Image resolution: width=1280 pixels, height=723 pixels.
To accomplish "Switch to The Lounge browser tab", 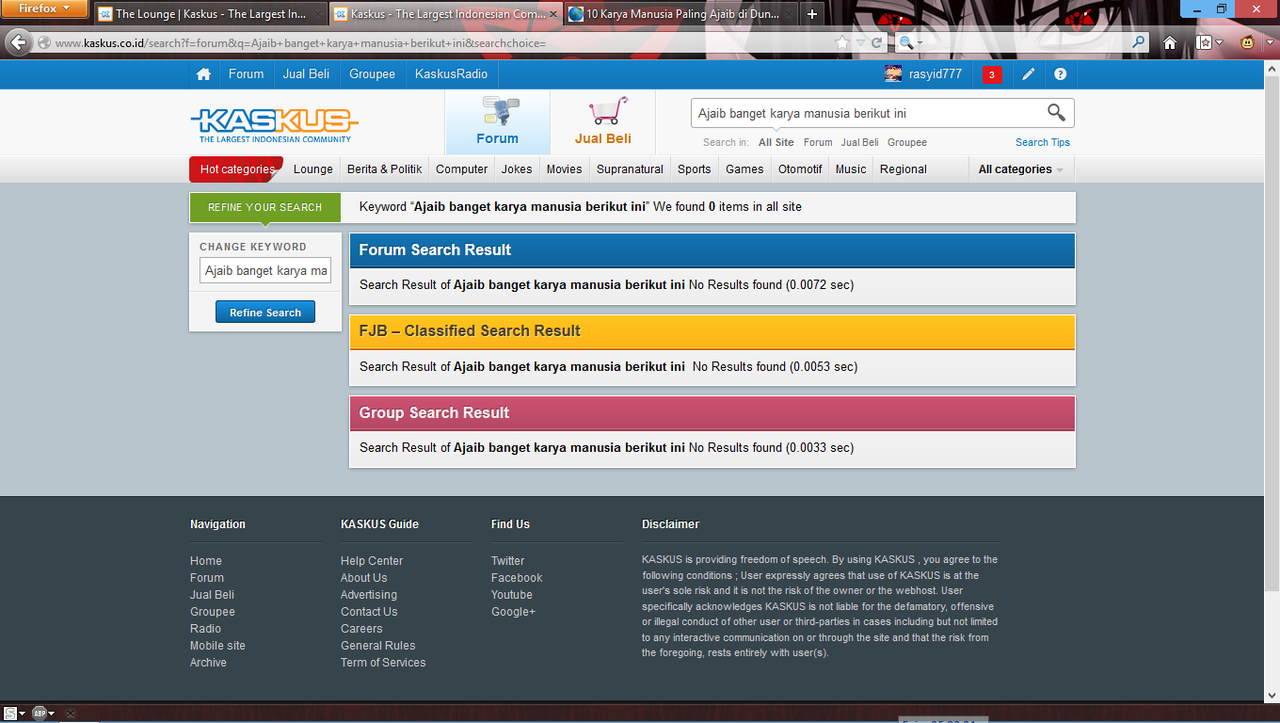I will 212,14.
